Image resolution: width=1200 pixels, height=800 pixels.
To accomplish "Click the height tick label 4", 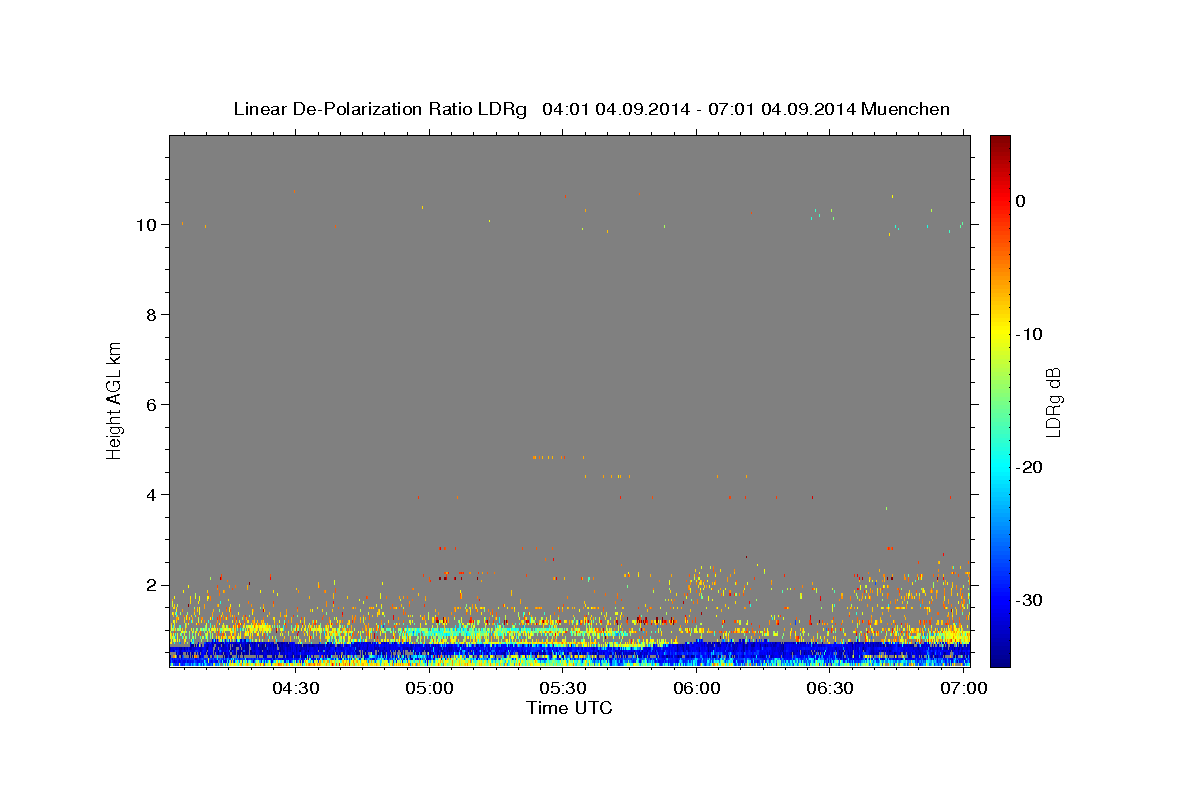I will coord(152,495).
